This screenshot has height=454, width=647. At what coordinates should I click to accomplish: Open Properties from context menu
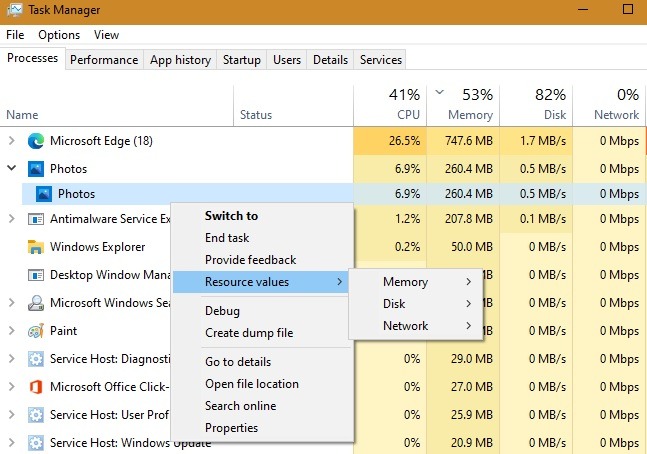pos(262,428)
